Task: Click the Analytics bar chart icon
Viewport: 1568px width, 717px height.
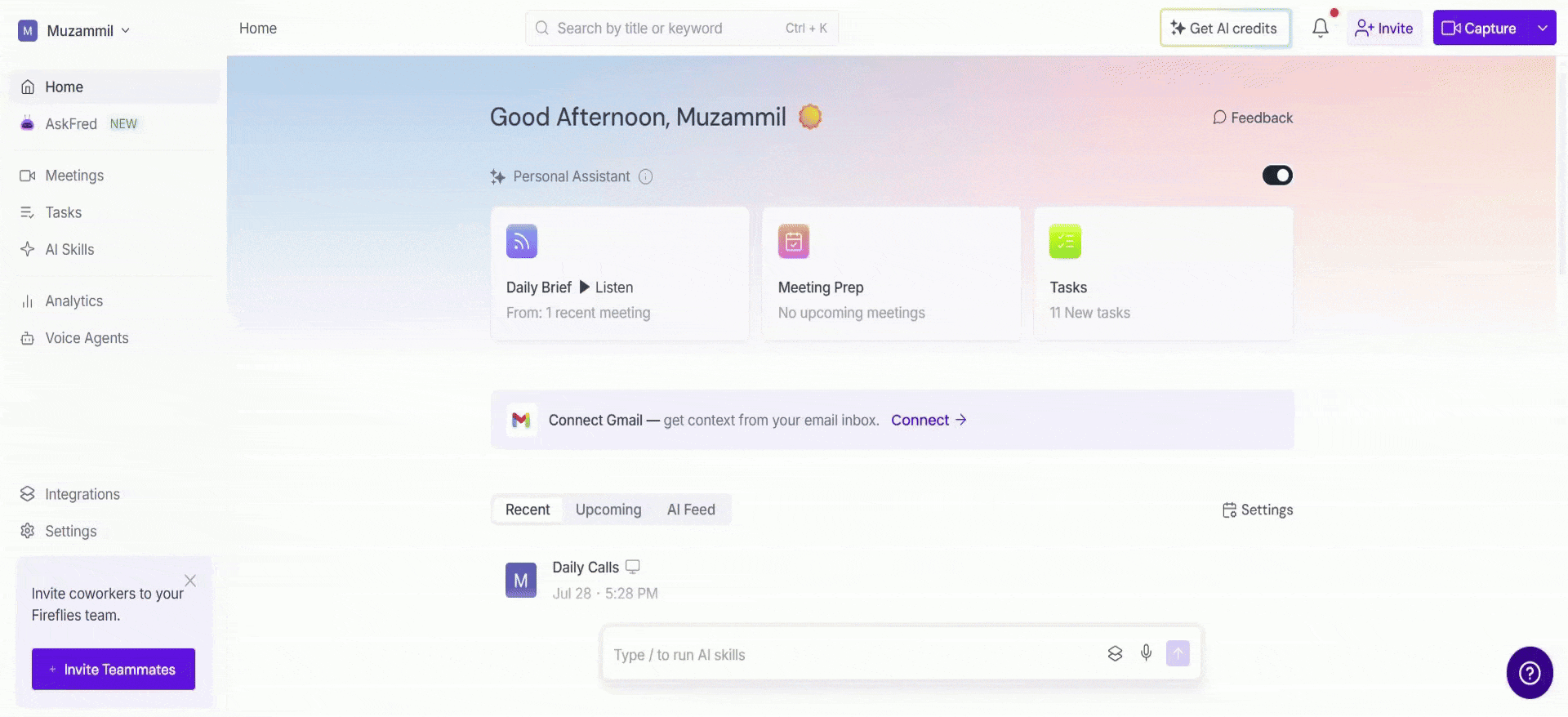Action: (x=28, y=301)
